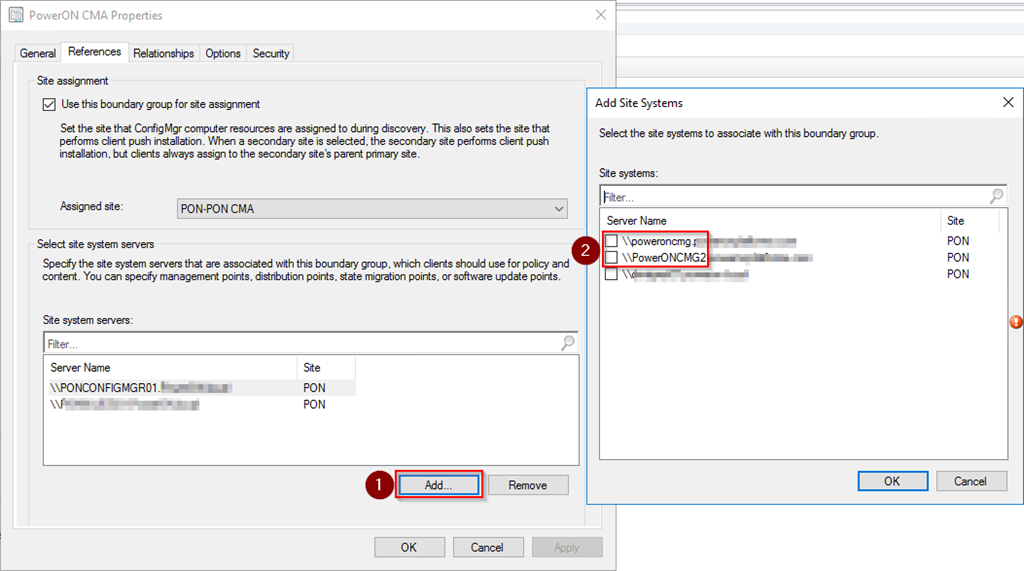Check the \\poweroncmg server checkbox

click(x=611, y=241)
